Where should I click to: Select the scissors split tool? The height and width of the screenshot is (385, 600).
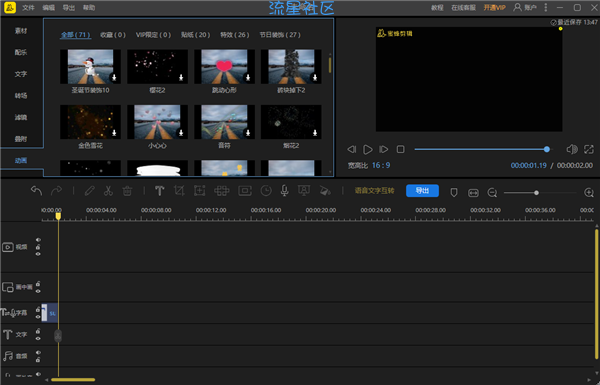point(108,191)
